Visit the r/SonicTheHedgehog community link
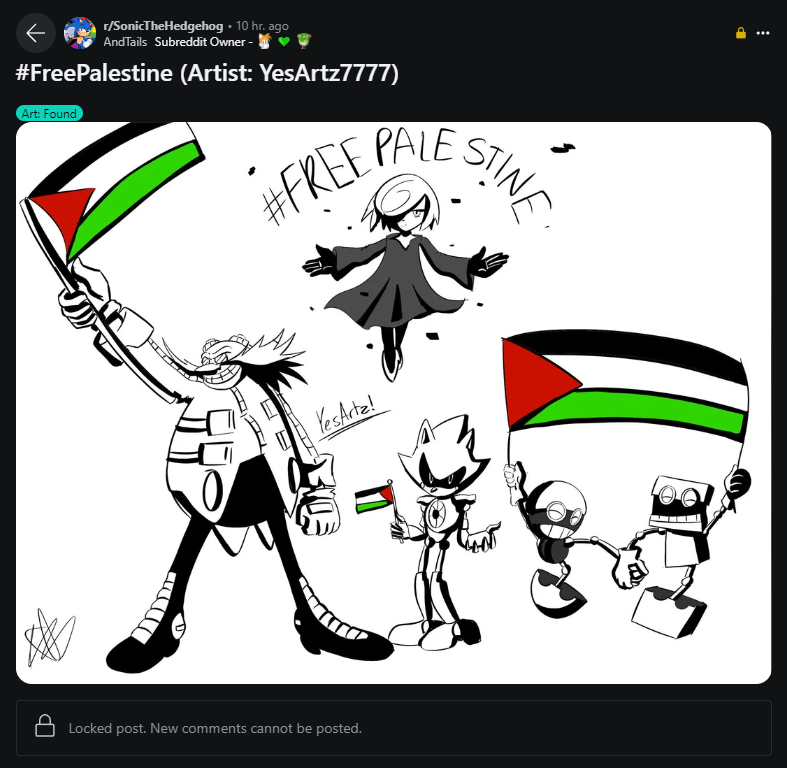The height and width of the screenshot is (768, 787). [163, 26]
